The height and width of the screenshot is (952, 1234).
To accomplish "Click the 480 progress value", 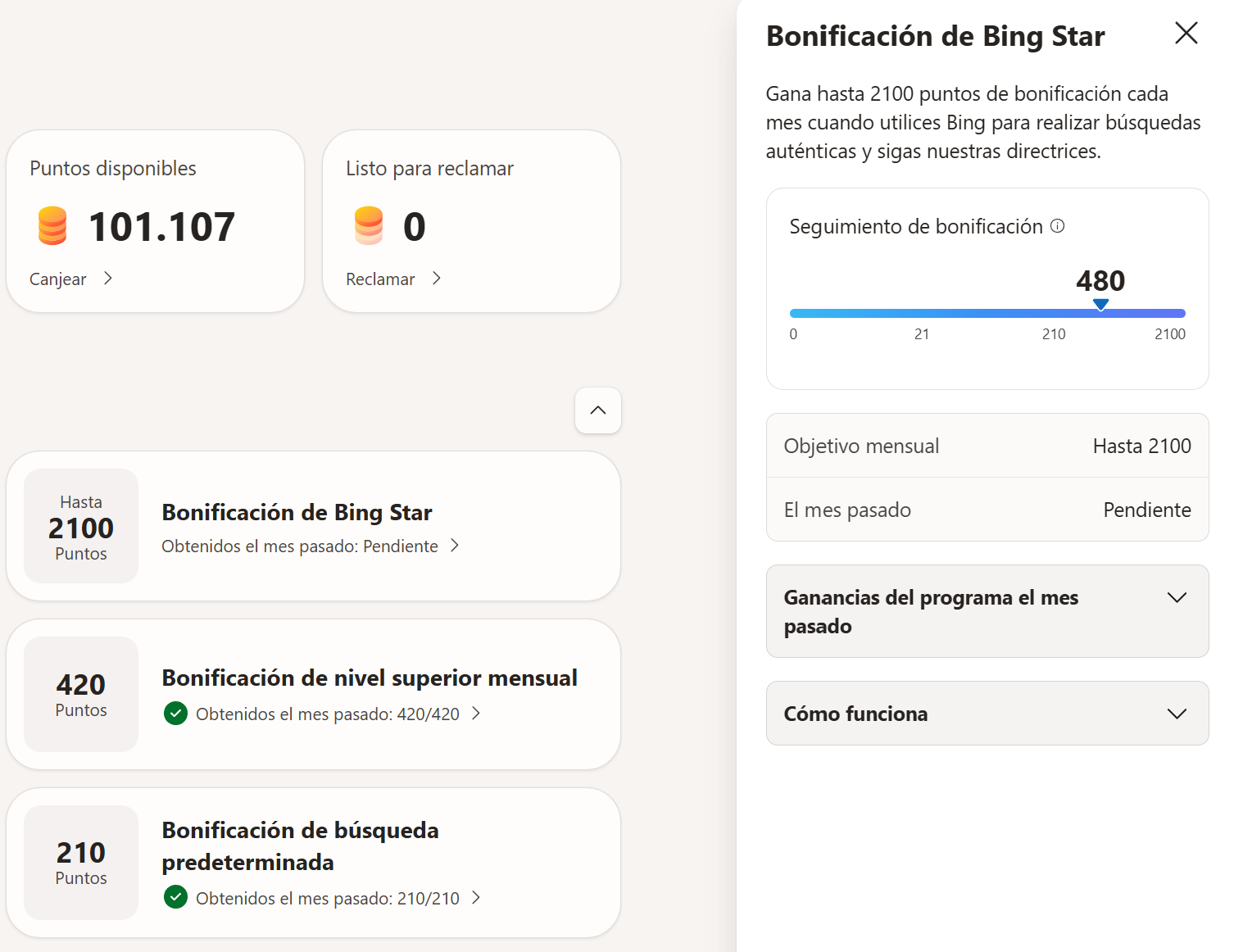I will coord(1100,281).
